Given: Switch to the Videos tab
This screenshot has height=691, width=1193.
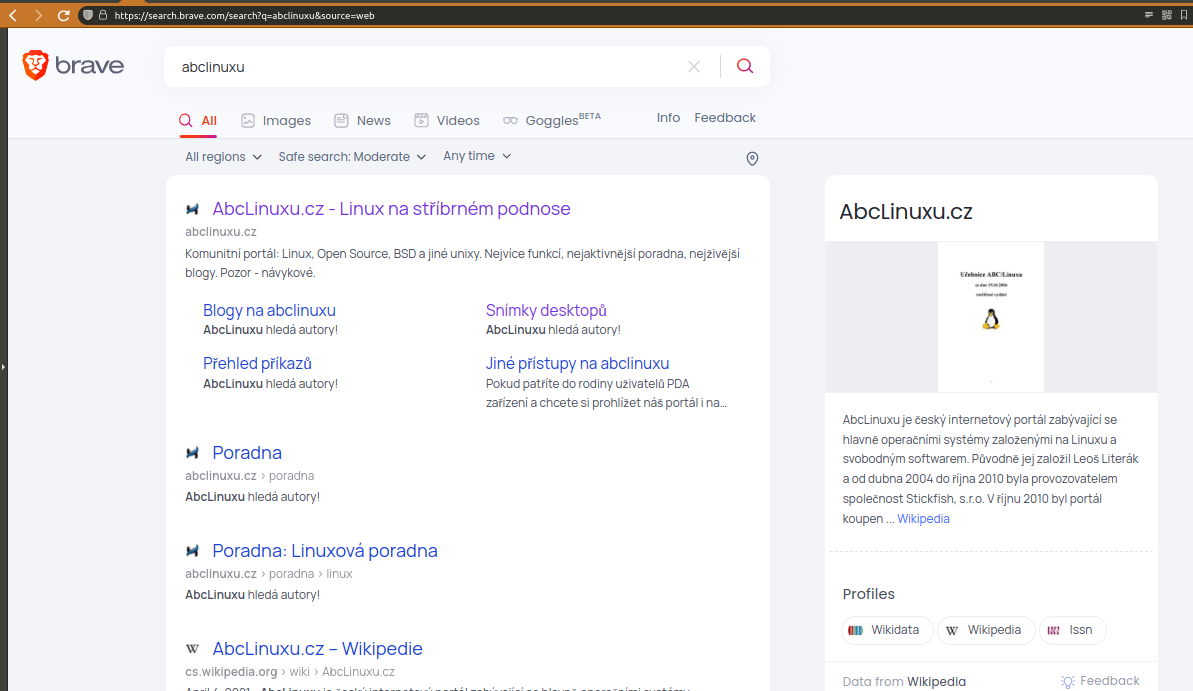Looking at the screenshot, I should [x=447, y=120].
